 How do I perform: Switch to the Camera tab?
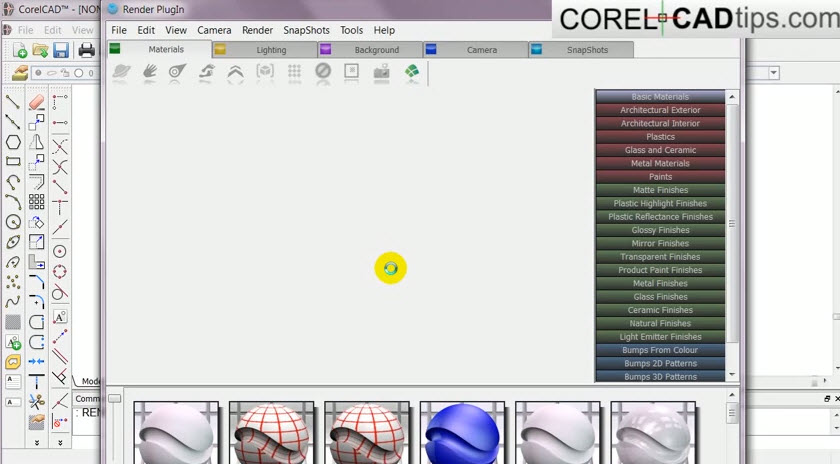point(476,50)
